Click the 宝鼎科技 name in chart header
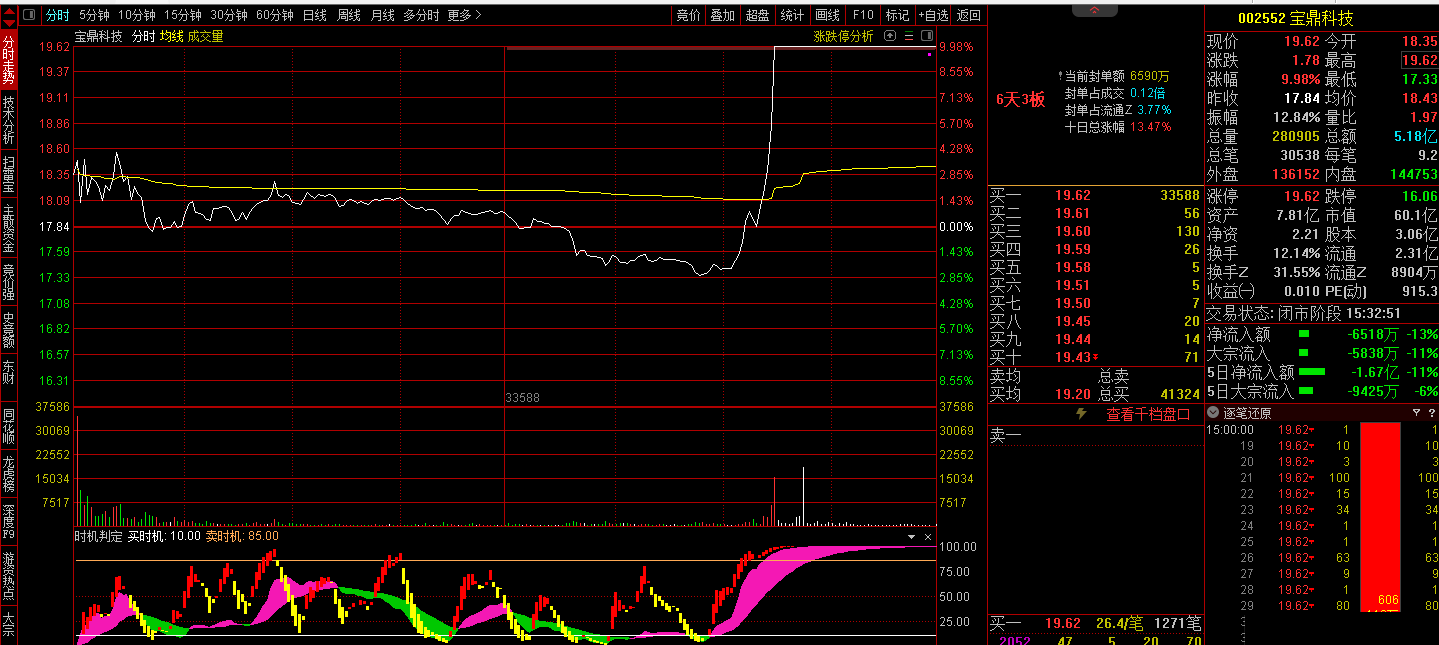The height and width of the screenshot is (645, 1439). (99, 36)
